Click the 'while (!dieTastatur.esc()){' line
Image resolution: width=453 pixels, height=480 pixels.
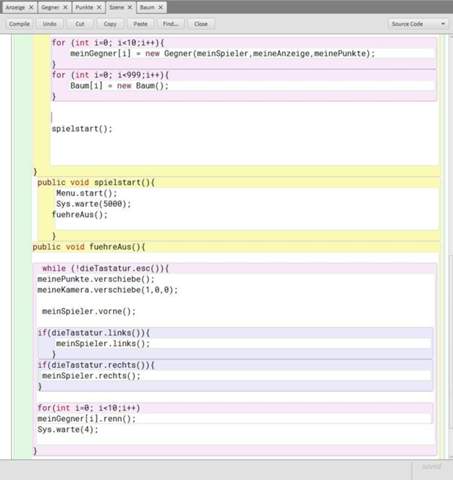coord(106,268)
